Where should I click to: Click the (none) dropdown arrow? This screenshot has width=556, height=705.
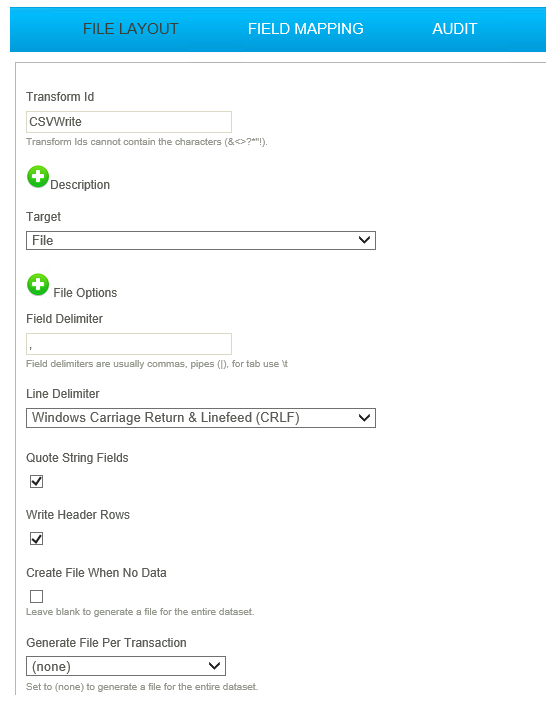[215, 666]
